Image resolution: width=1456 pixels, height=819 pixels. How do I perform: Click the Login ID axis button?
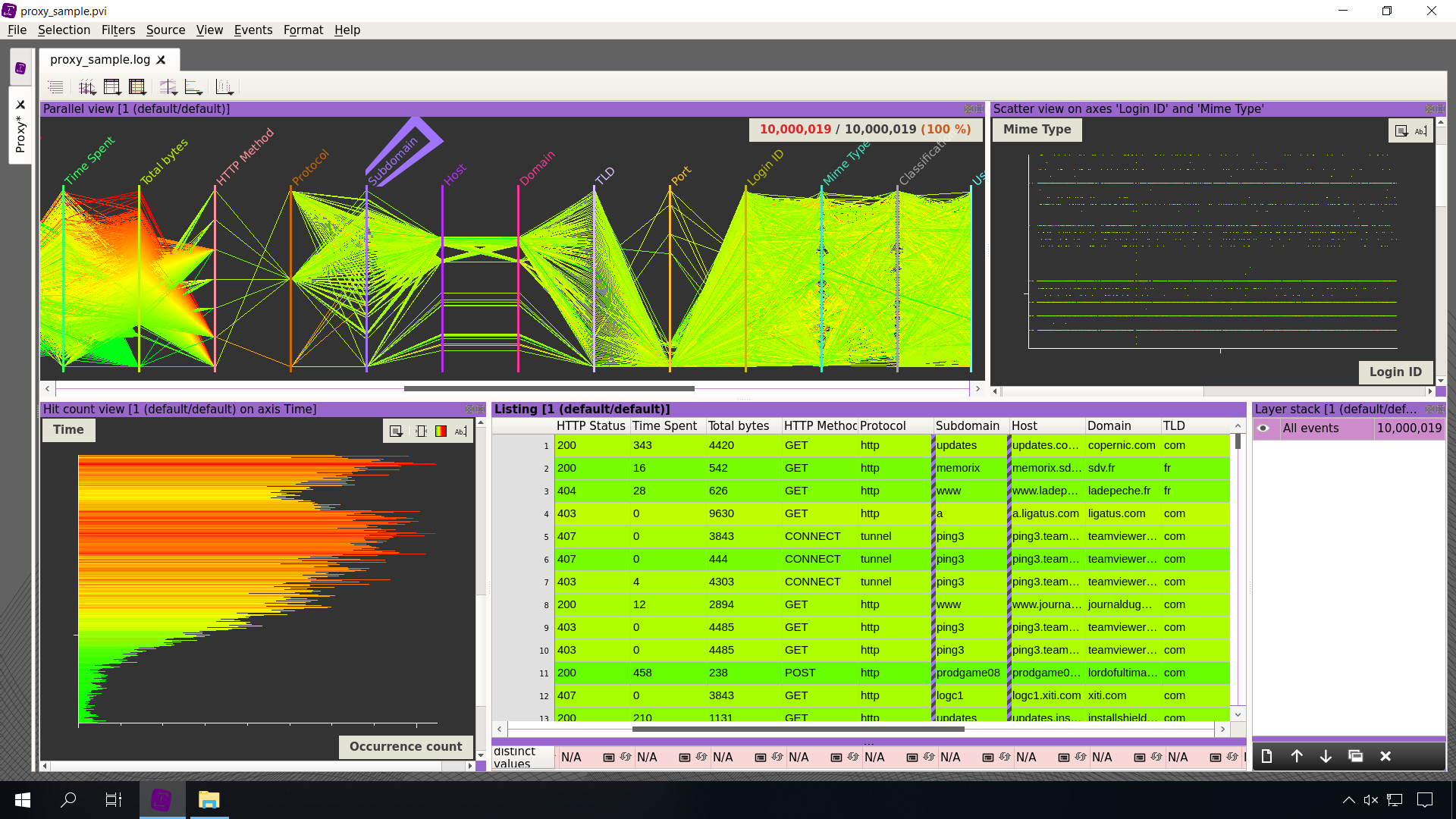(x=1396, y=372)
